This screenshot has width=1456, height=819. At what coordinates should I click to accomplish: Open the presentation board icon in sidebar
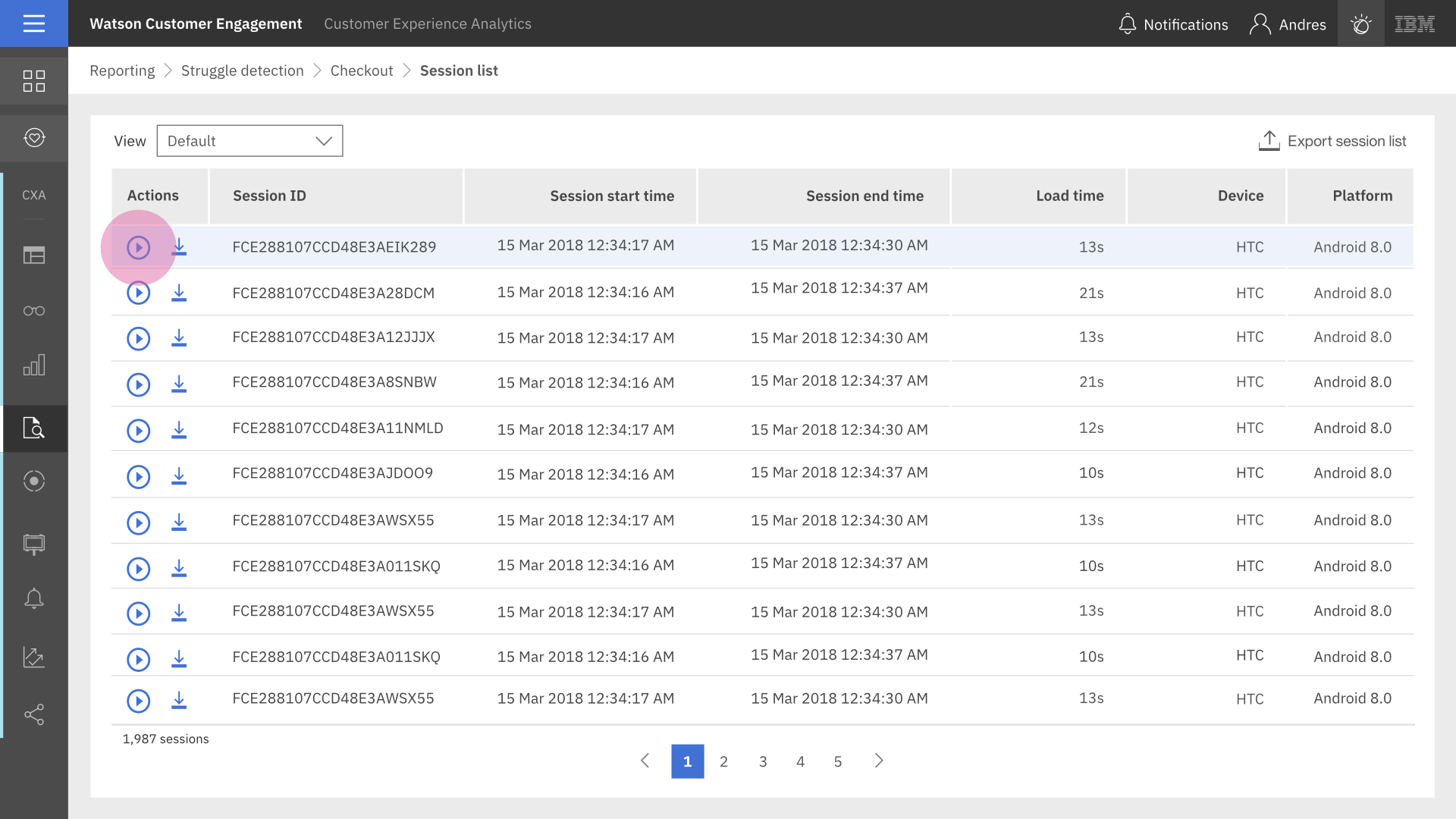point(34,544)
